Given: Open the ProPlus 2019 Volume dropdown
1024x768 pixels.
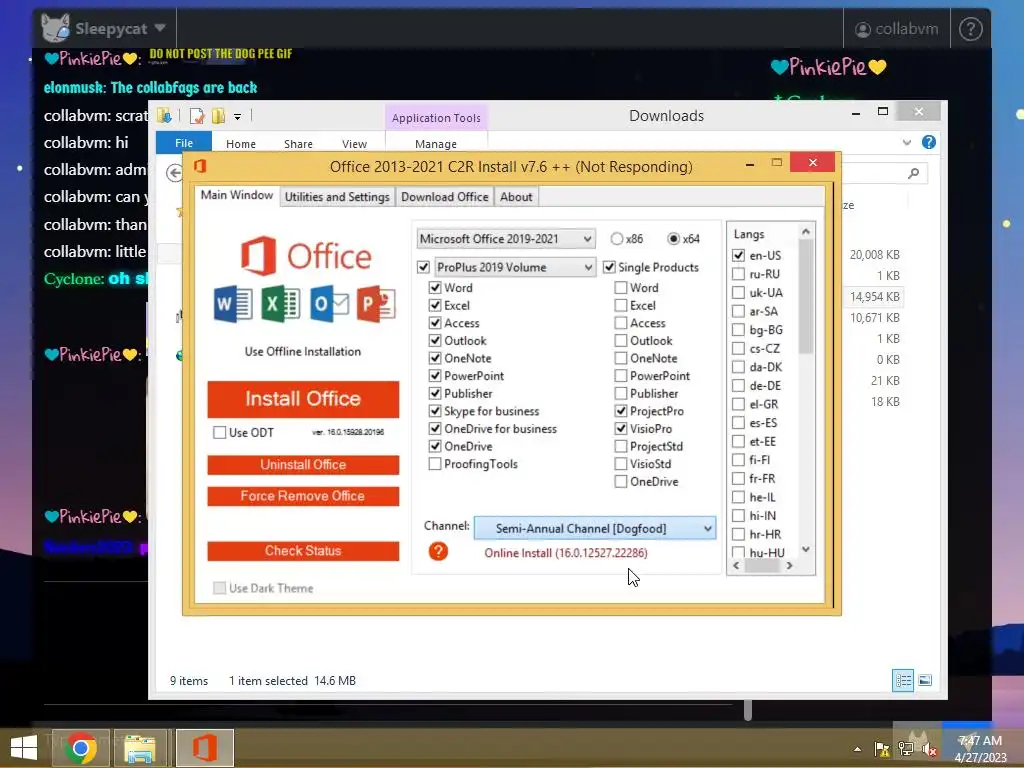Looking at the screenshot, I should coord(515,267).
